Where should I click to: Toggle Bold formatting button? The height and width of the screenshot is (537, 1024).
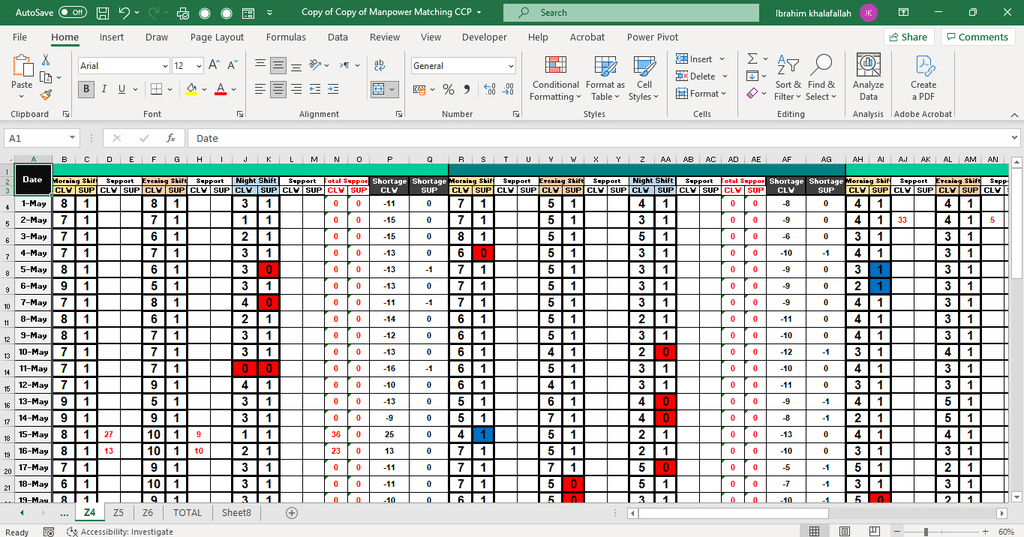click(87, 89)
